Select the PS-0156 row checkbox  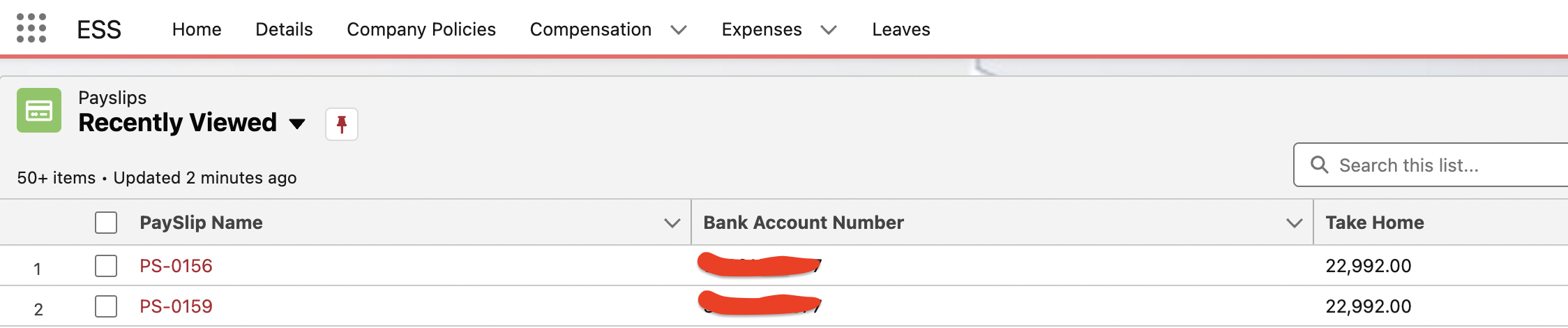106,266
